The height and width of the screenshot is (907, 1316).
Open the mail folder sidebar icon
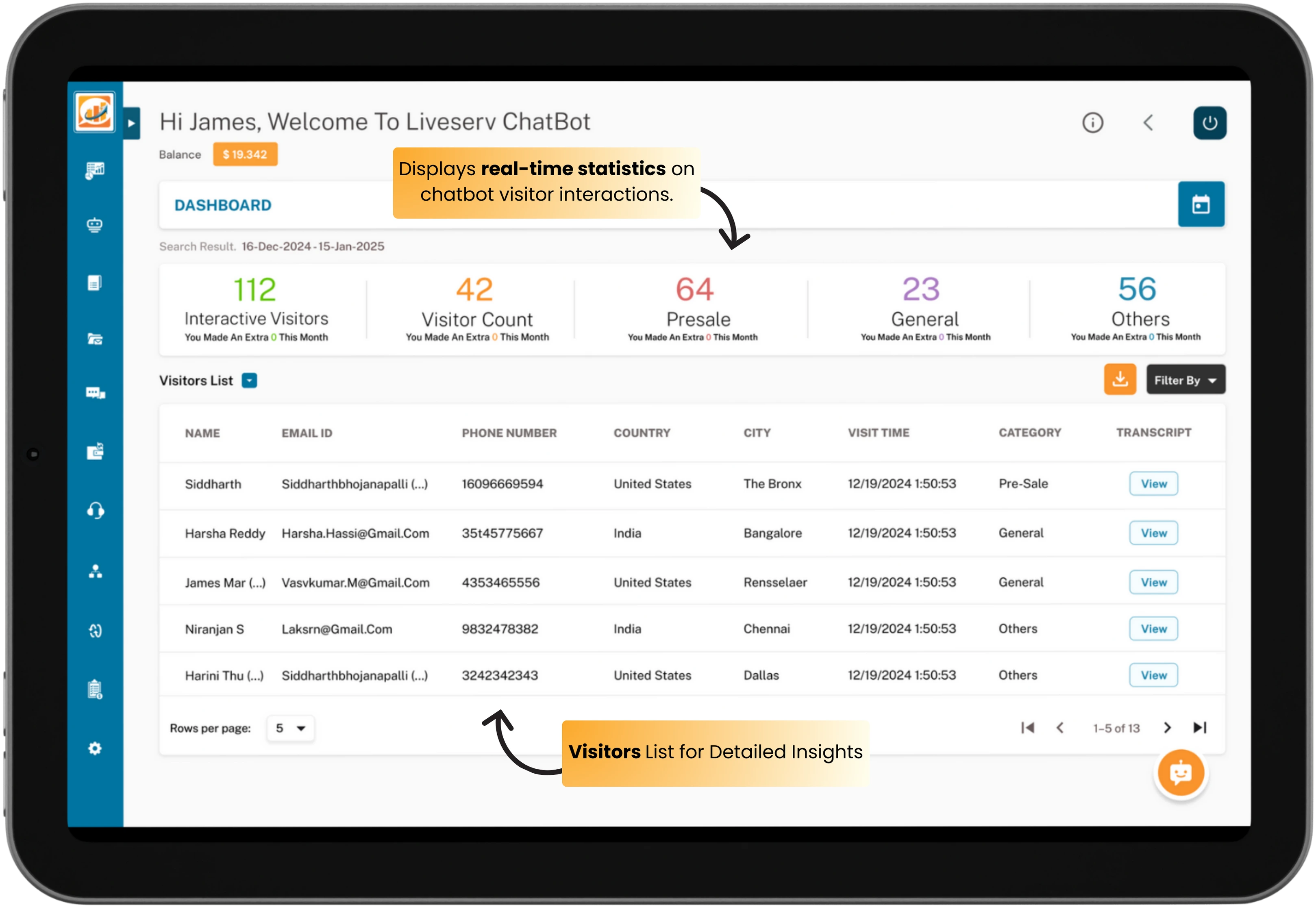[95, 339]
